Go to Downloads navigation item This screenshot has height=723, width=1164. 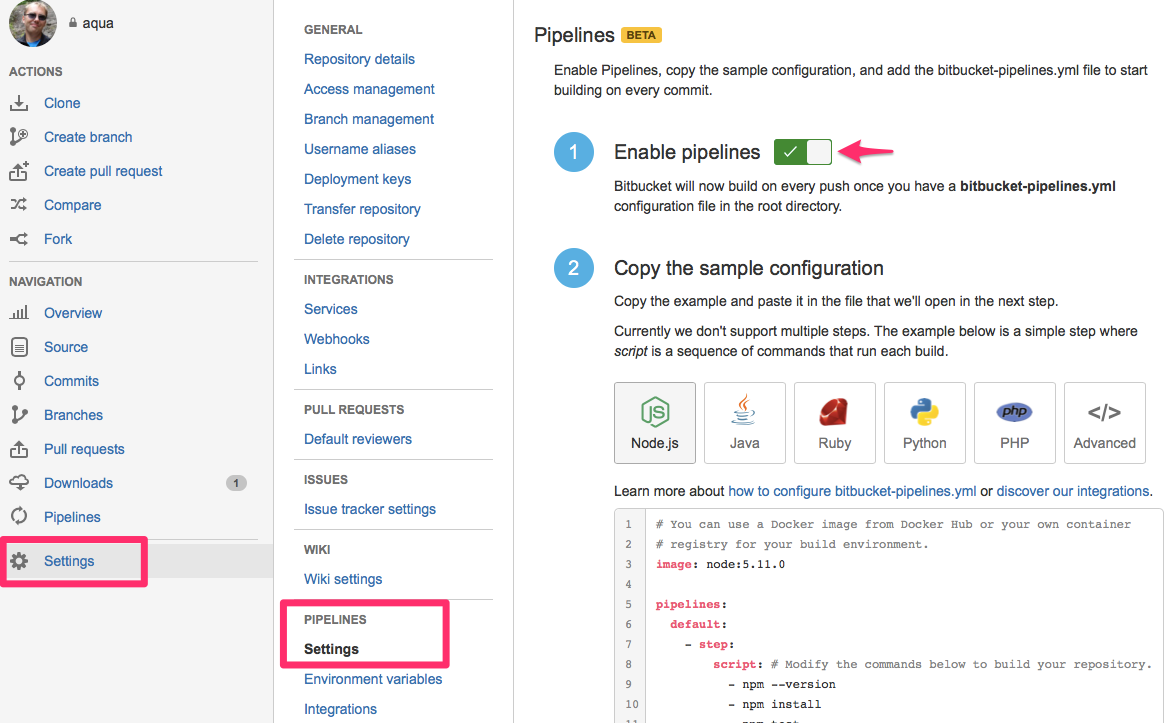pyautogui.click(x=78, y=483)
